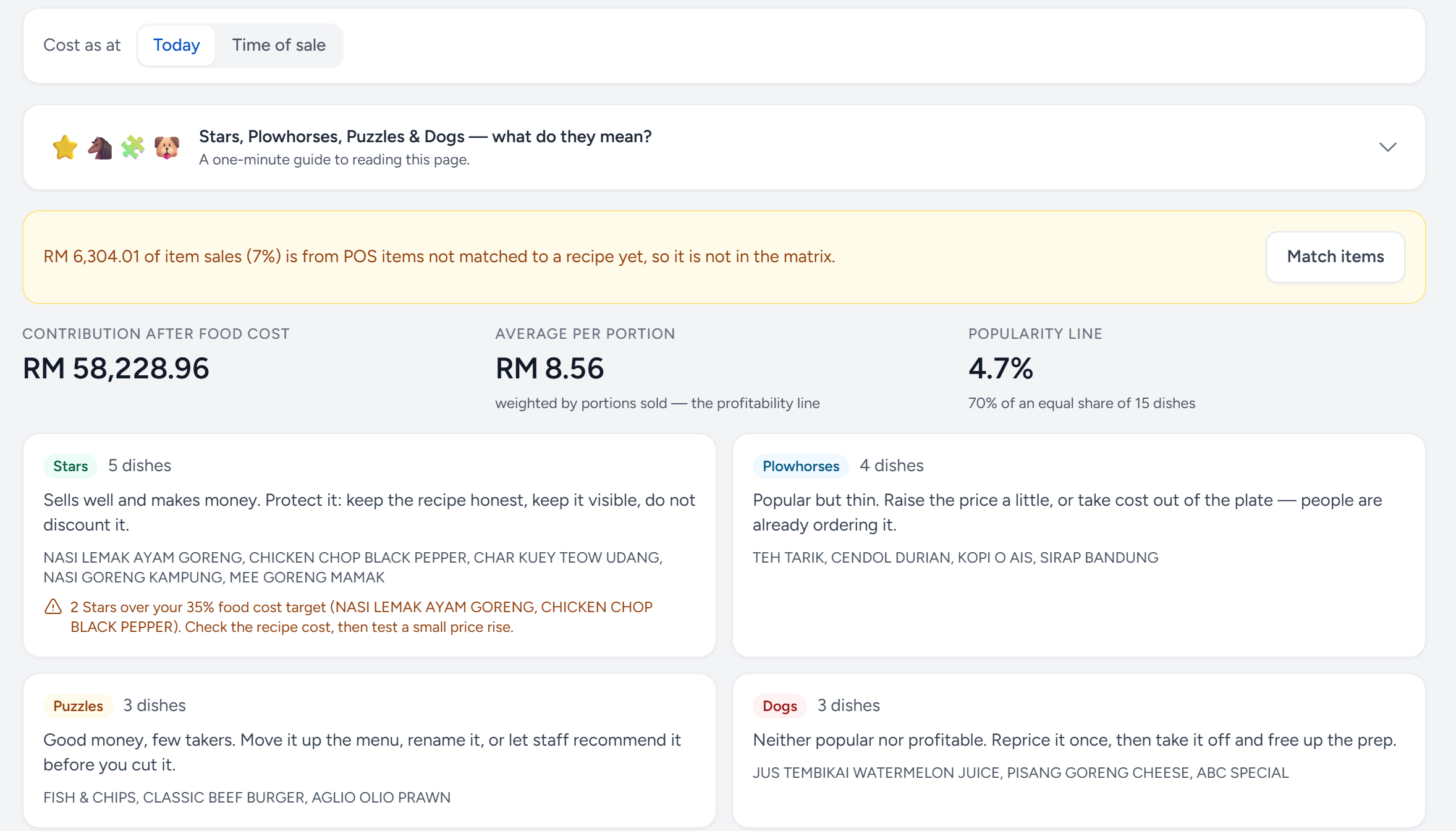Switch cost basis to Time of sale
1456x831 pixels.
tap(279, 45)
